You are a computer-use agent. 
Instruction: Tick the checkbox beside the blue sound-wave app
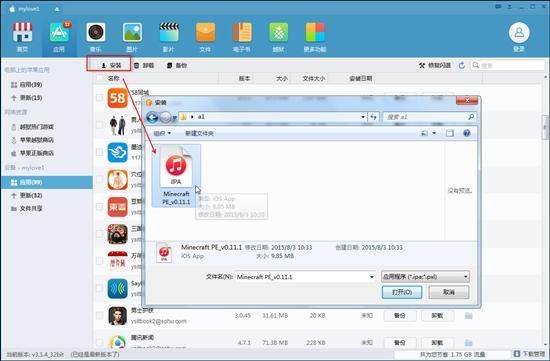100,288
